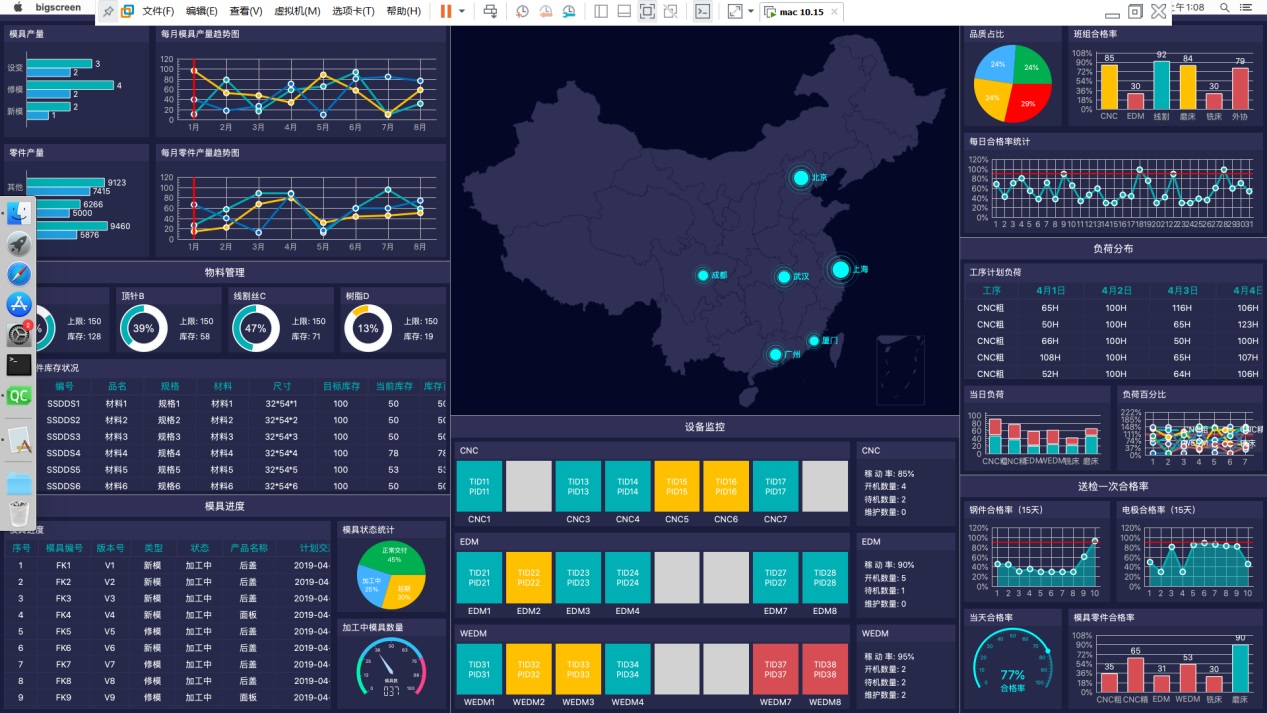Toggle the fullscreen view toolbar icon
This screenshot has width=1267, height=713.
coord(647,11)
